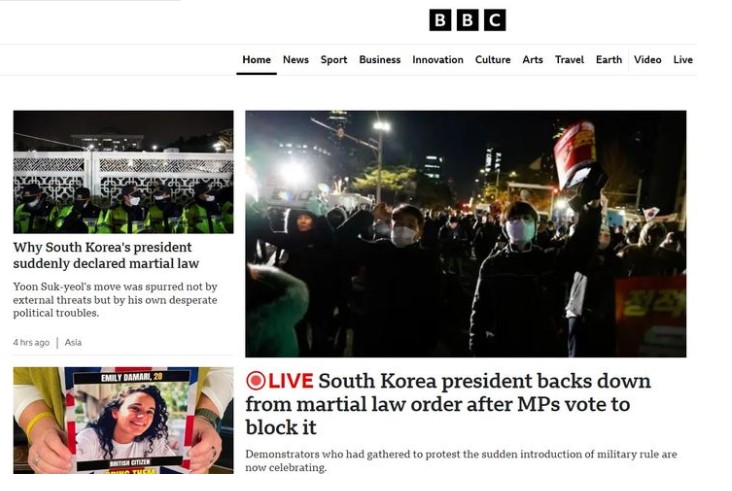Screen dimensions: 732x491
Task: Open the Travel section
Action: (569, 60)
